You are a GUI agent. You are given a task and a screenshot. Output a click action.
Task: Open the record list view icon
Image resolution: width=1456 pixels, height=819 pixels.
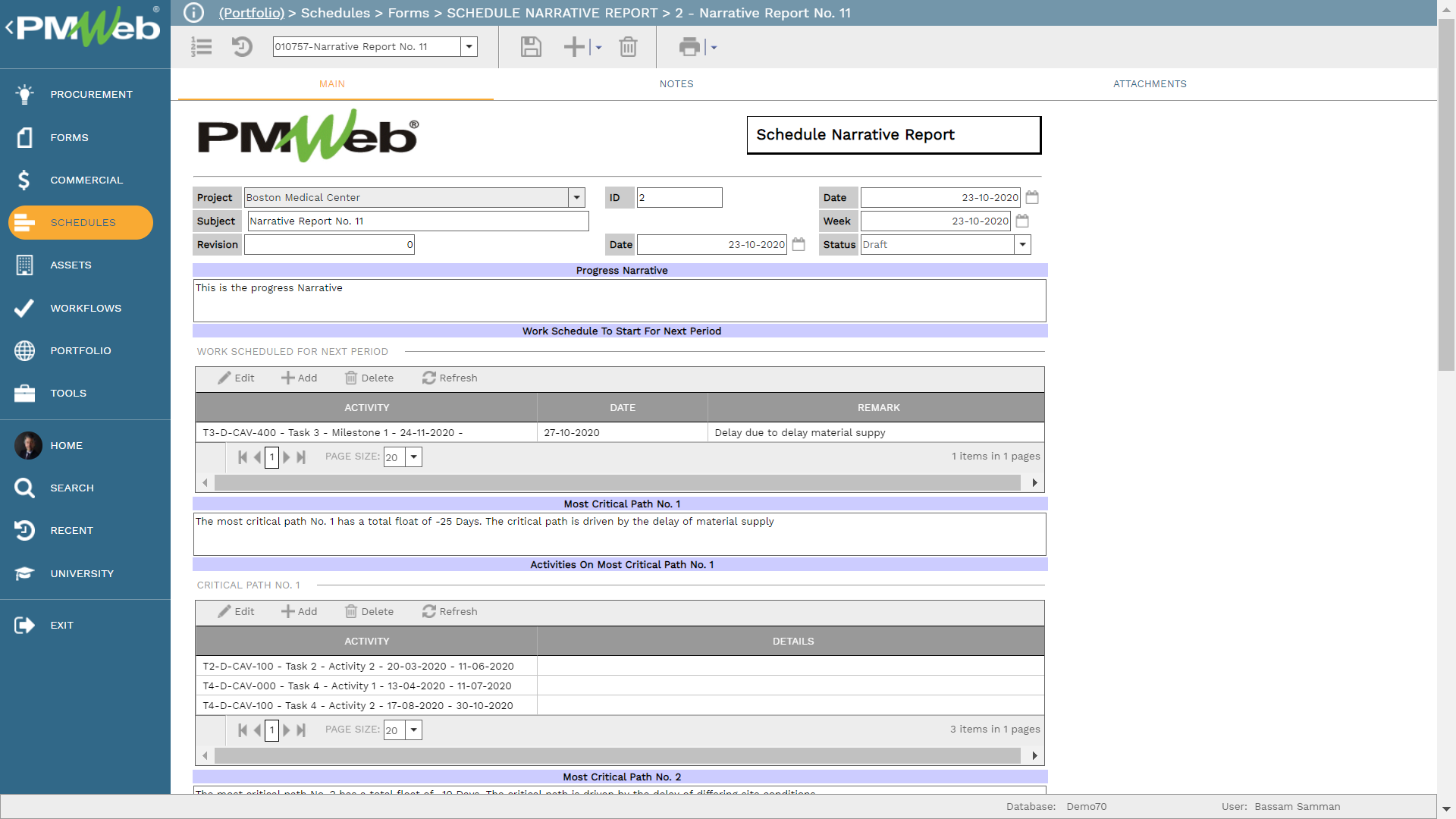coord(201,47)
